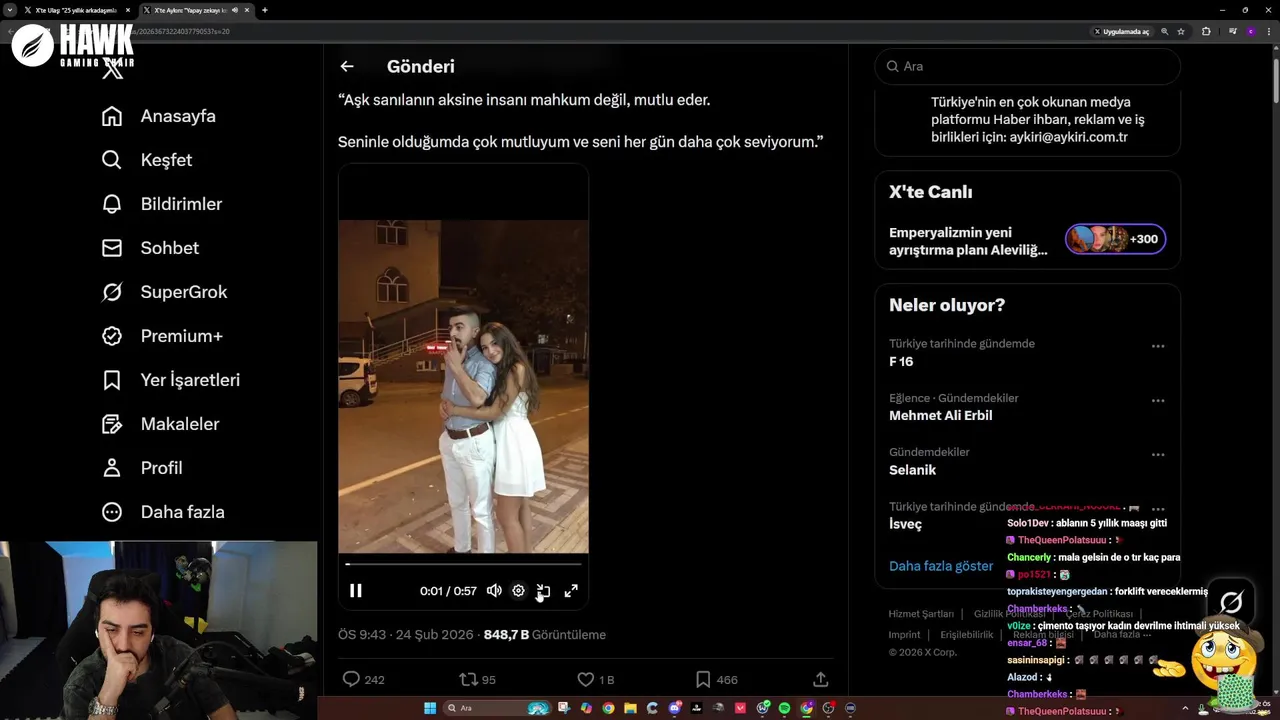This screenshot has height=720, width=1280.
Task: Click the Makaleler sidebar icon
Action: pos(112,424)
